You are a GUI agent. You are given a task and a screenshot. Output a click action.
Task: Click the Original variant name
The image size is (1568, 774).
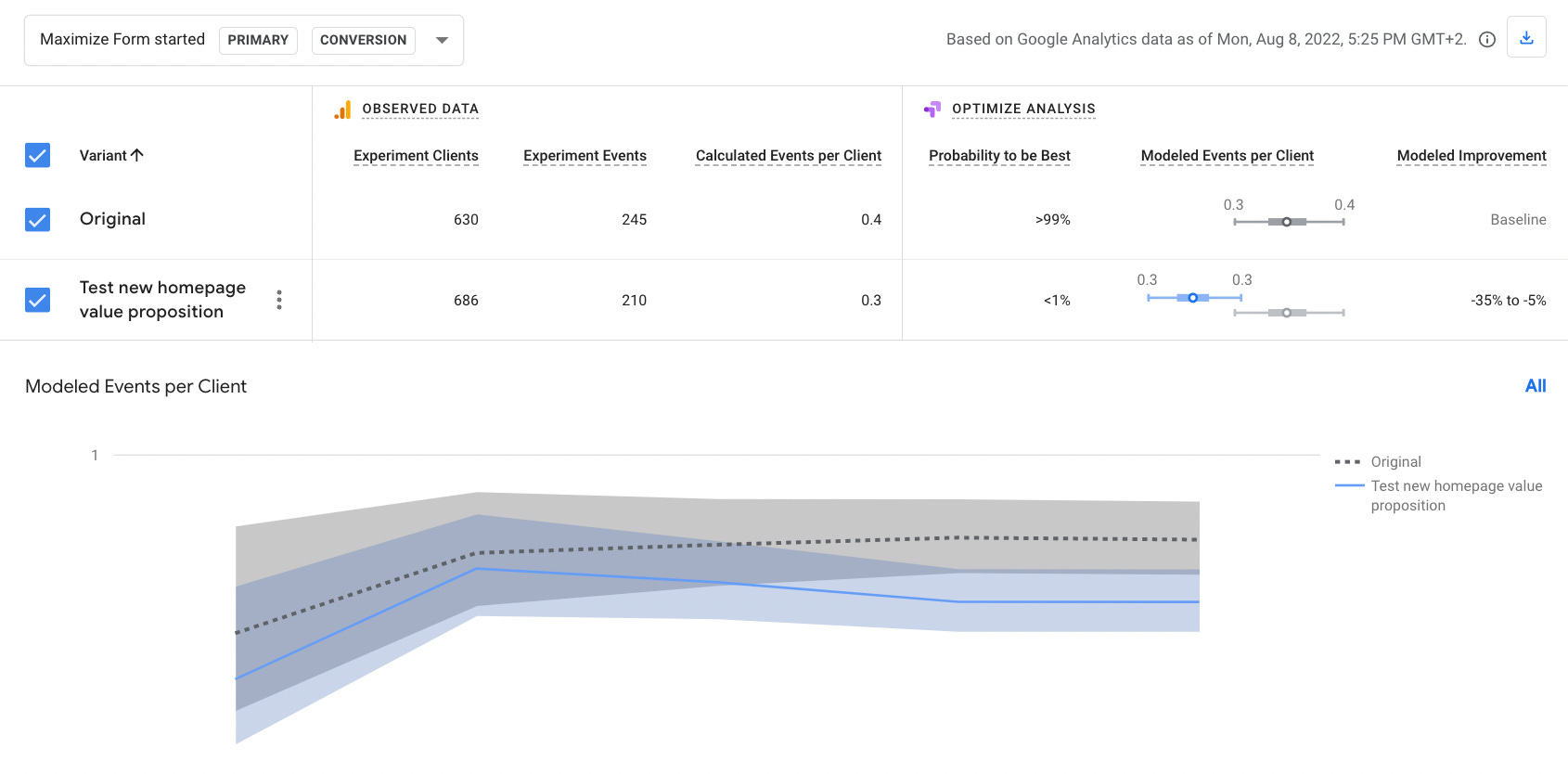[x=112, y=219]
